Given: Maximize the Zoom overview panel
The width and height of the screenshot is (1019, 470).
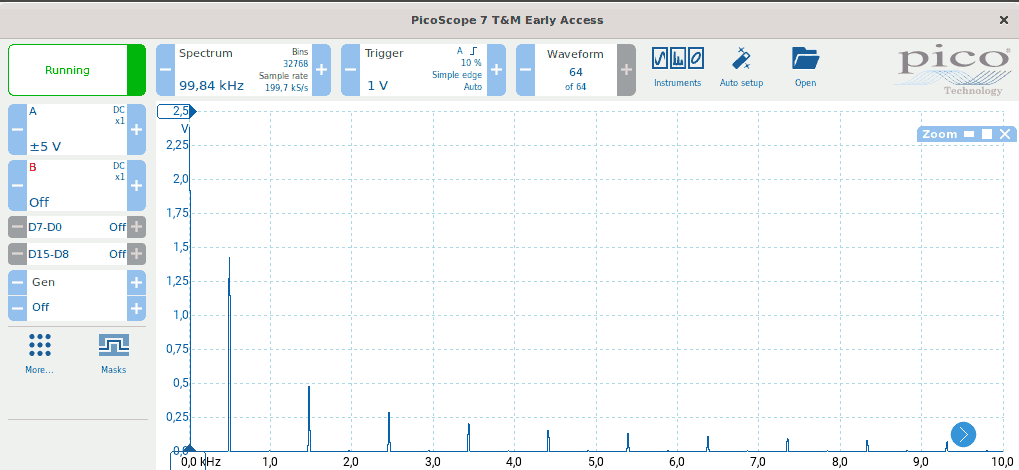Looking at the screenshot, I should (987, 134).
